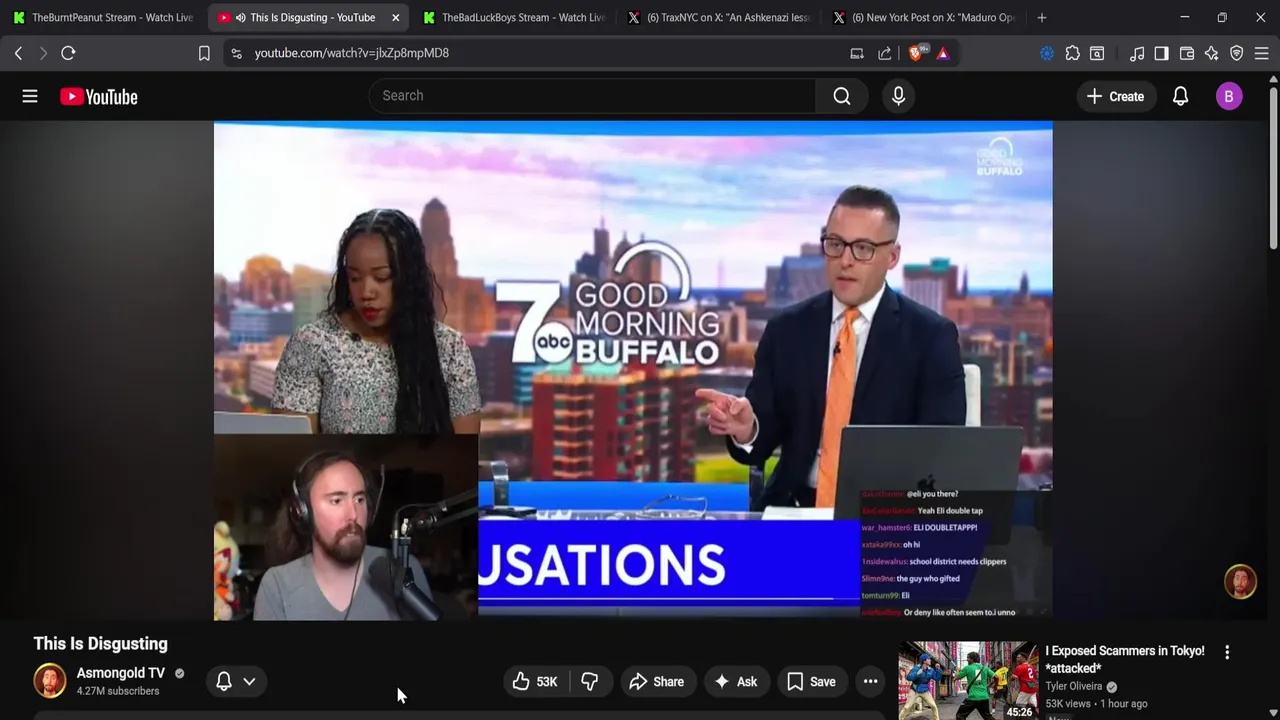Click the share page icon in address bar
1280x720 pixels.
(x=885, y=53)
